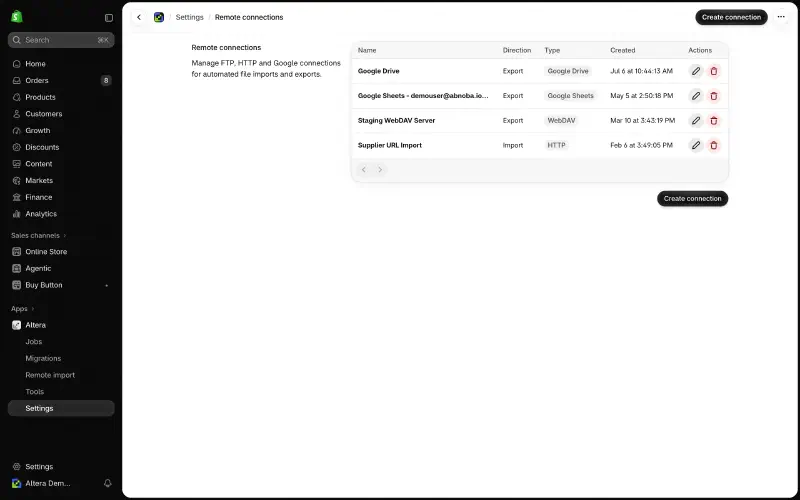Click the Google Sheets type badge
800x500 pixels.
coord(570,96)
